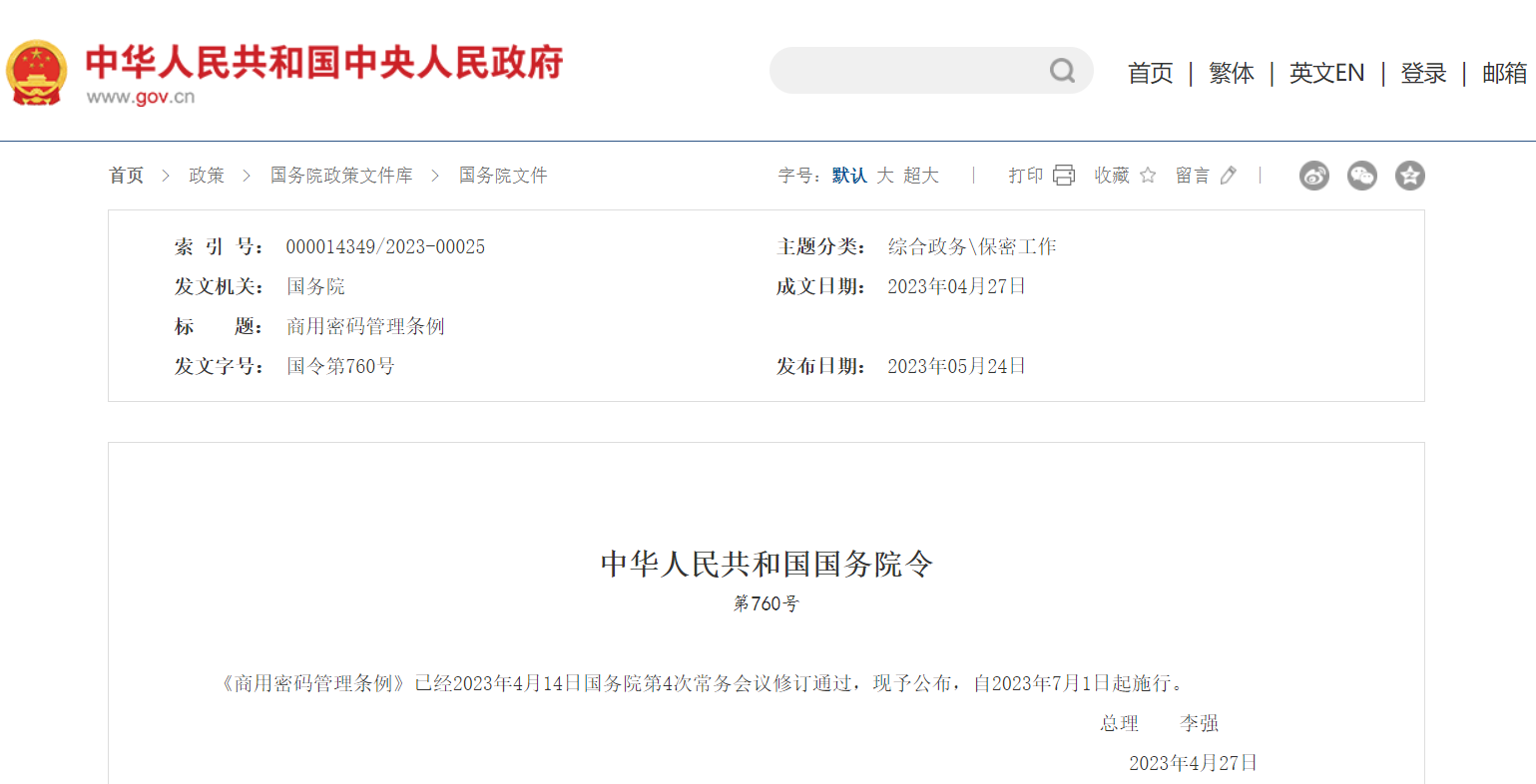Screen dimensions: 1536x784
Task: Share to WeChat icon
Action: [x=1362, y=176]
